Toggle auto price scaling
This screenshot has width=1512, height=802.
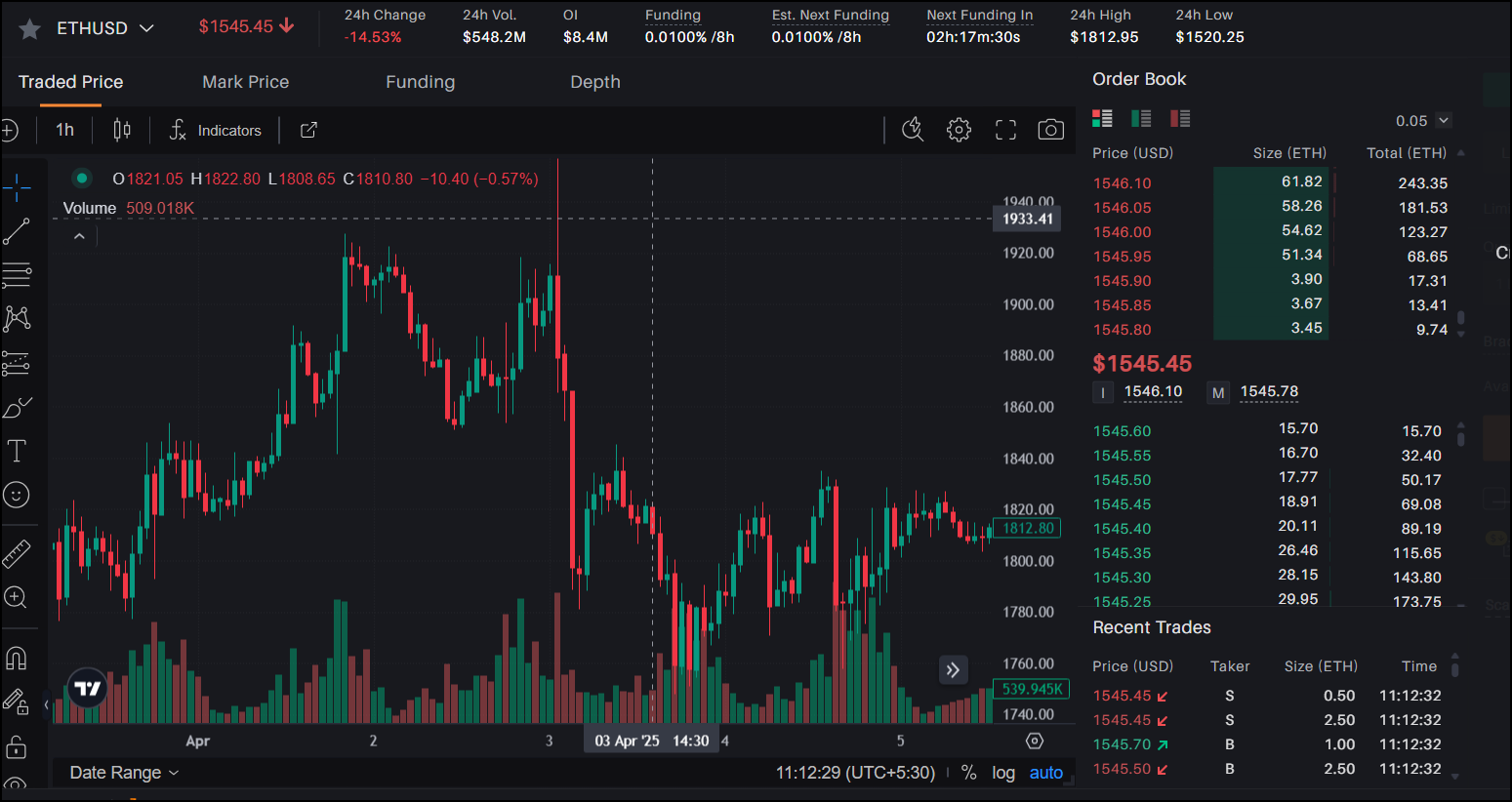tap(1045, 772)
